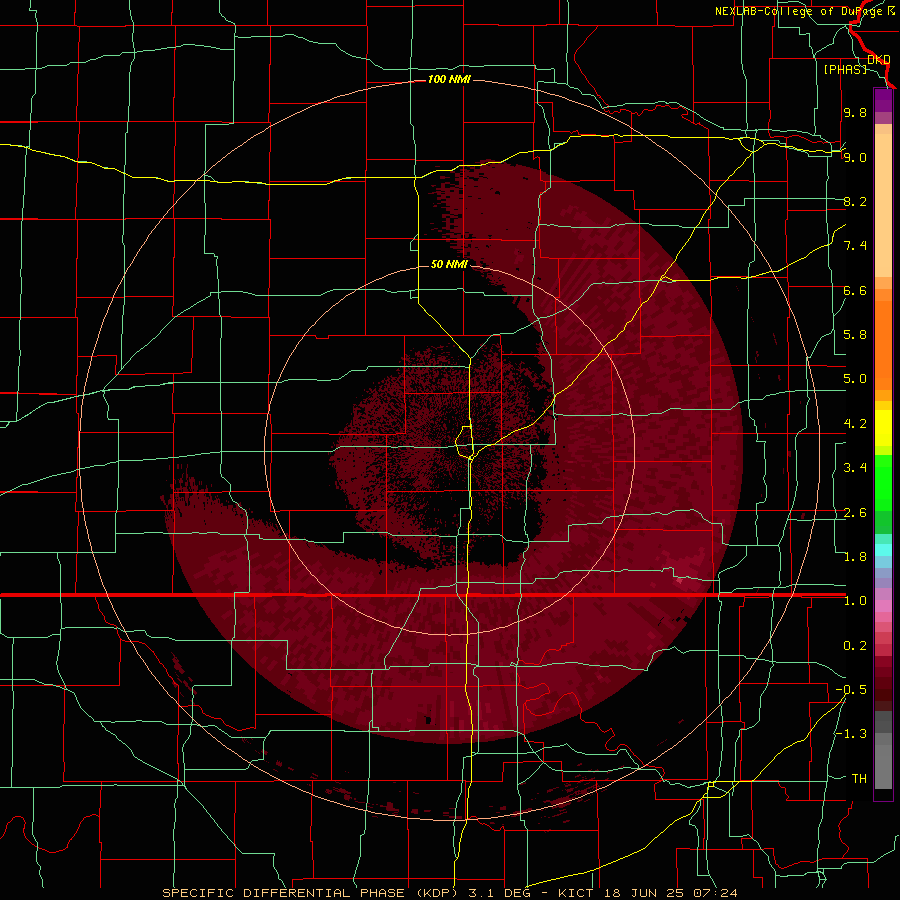This screenshot has height=900, width=900.
Task: Click the 9.0 value on the color scale
Action: [855, 157]
